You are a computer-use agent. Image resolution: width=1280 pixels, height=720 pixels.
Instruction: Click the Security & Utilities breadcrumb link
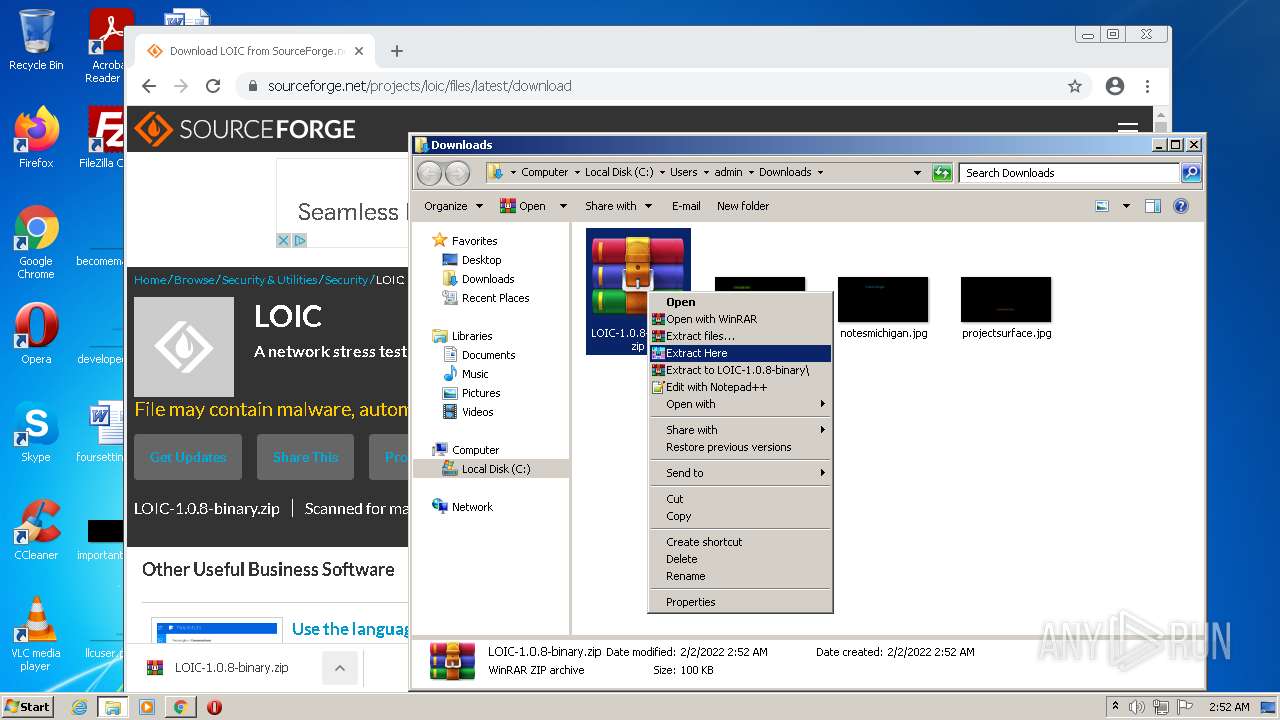269,280
